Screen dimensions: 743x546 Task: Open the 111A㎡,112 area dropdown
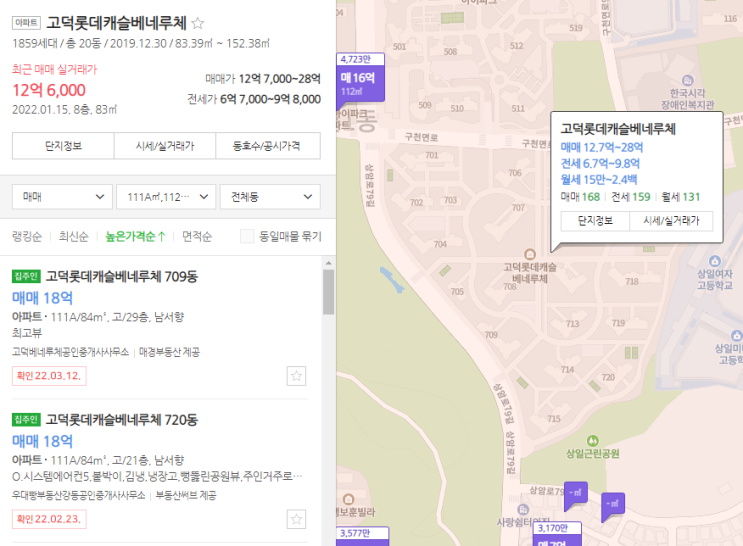(x=166, y=197)
